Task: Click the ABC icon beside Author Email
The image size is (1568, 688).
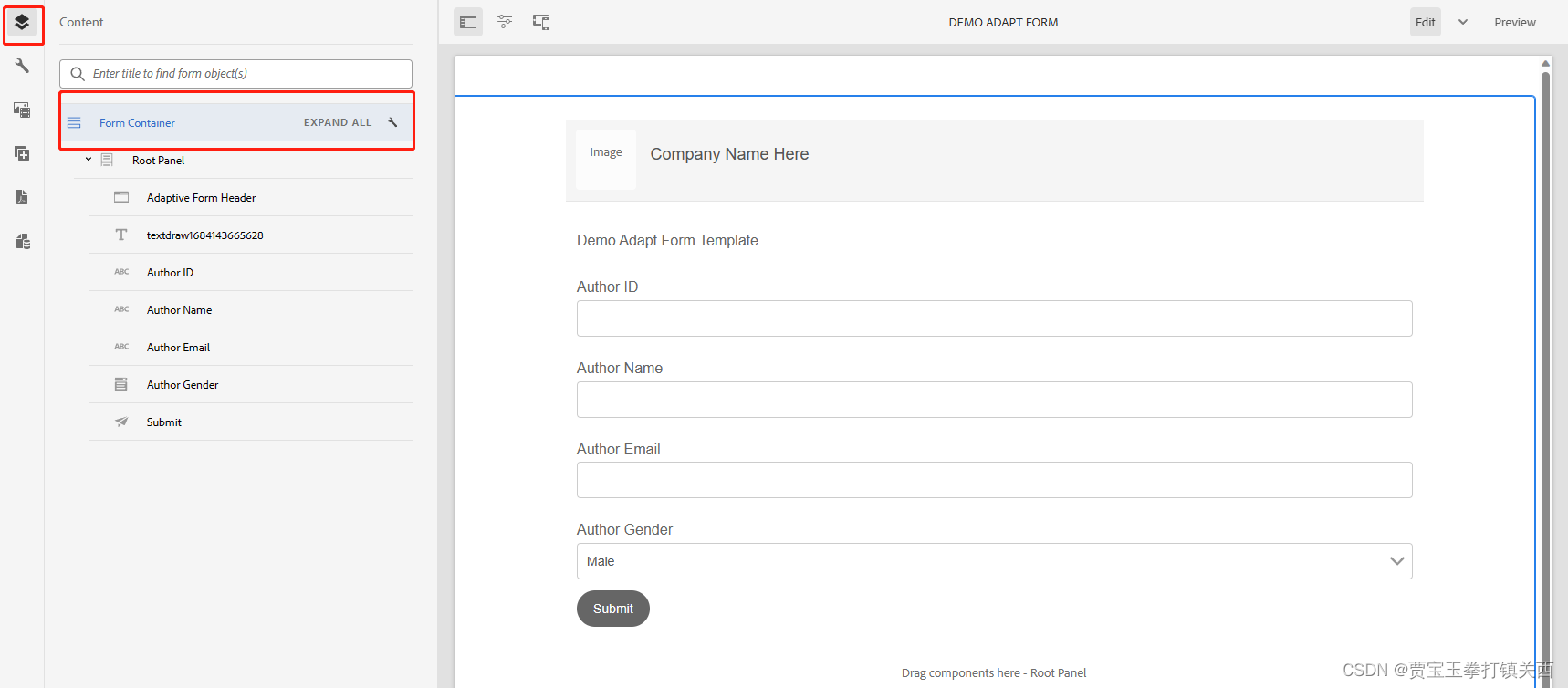Action: (x=121, y=347)
